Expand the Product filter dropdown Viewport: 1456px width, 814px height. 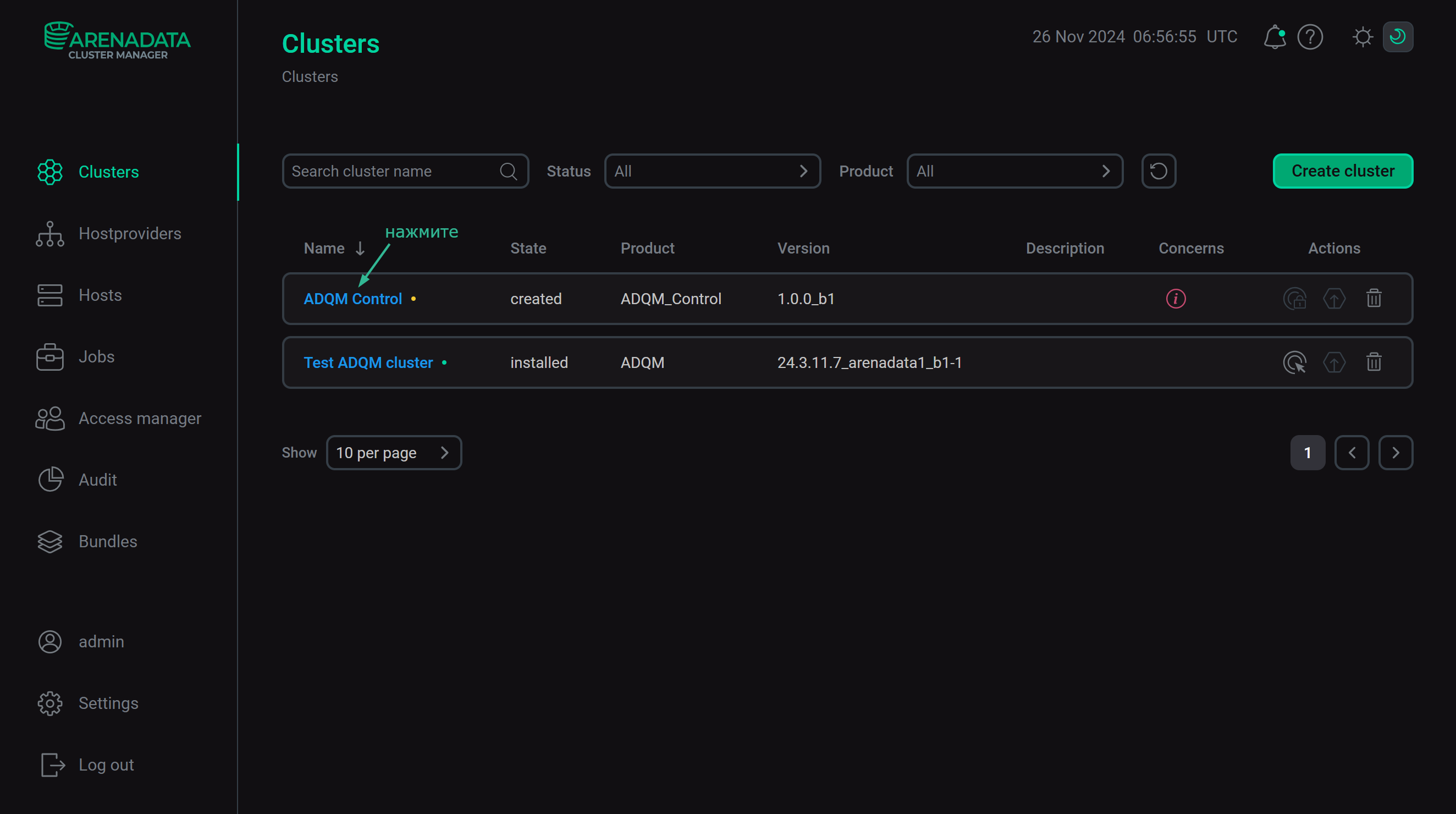point(1014,170)
